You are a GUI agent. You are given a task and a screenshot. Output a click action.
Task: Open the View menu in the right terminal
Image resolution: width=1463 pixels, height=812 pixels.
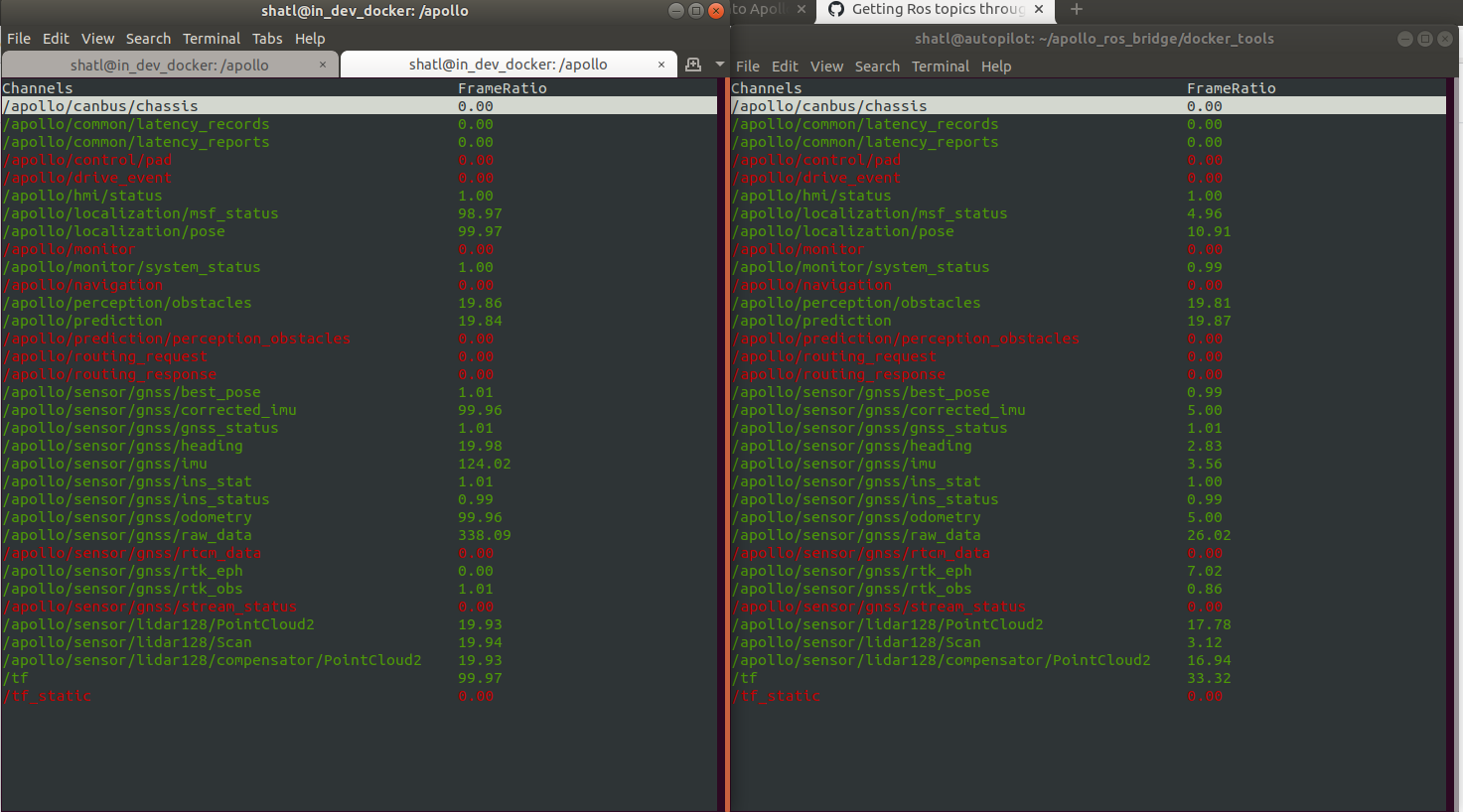tap(826, 66)
